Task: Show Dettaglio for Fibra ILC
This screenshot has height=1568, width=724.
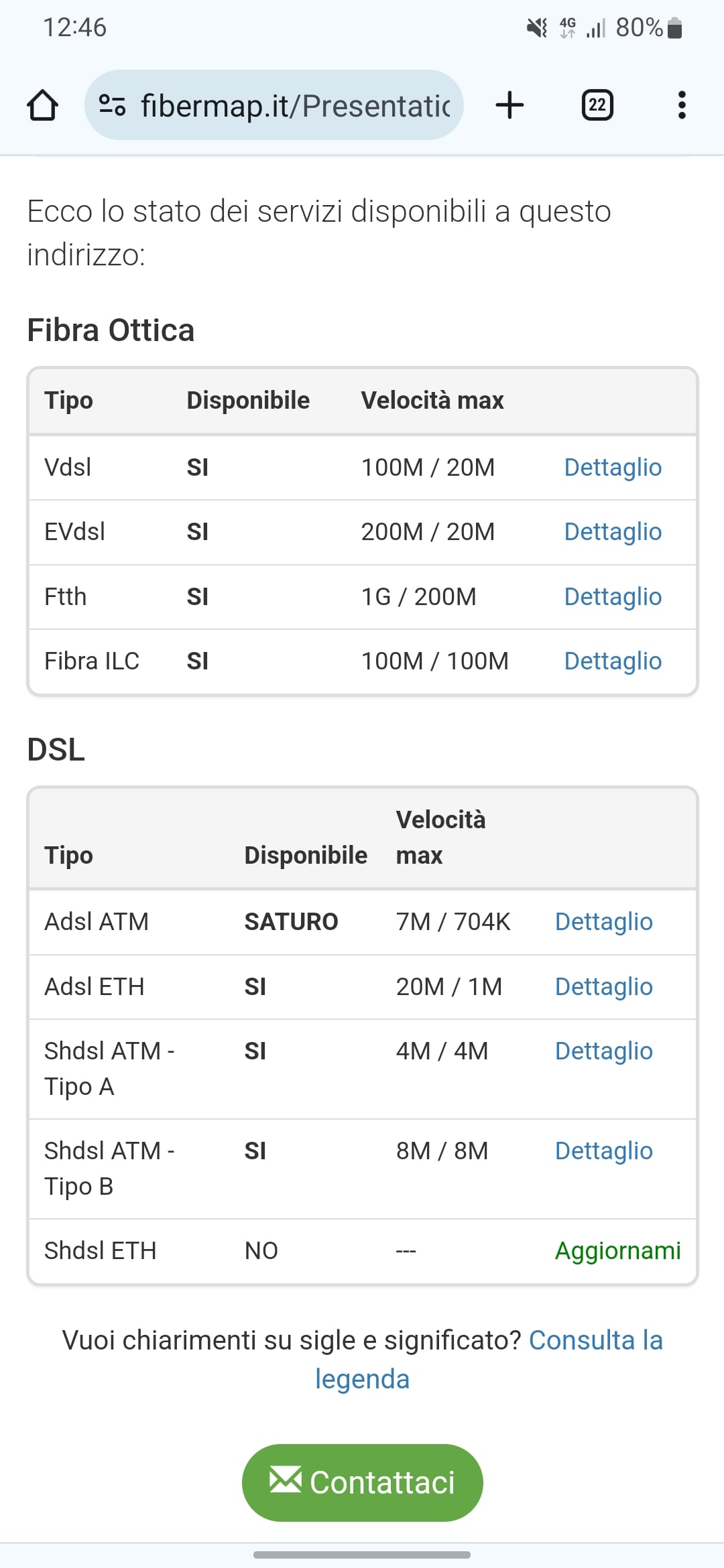Action: (613, 661)
